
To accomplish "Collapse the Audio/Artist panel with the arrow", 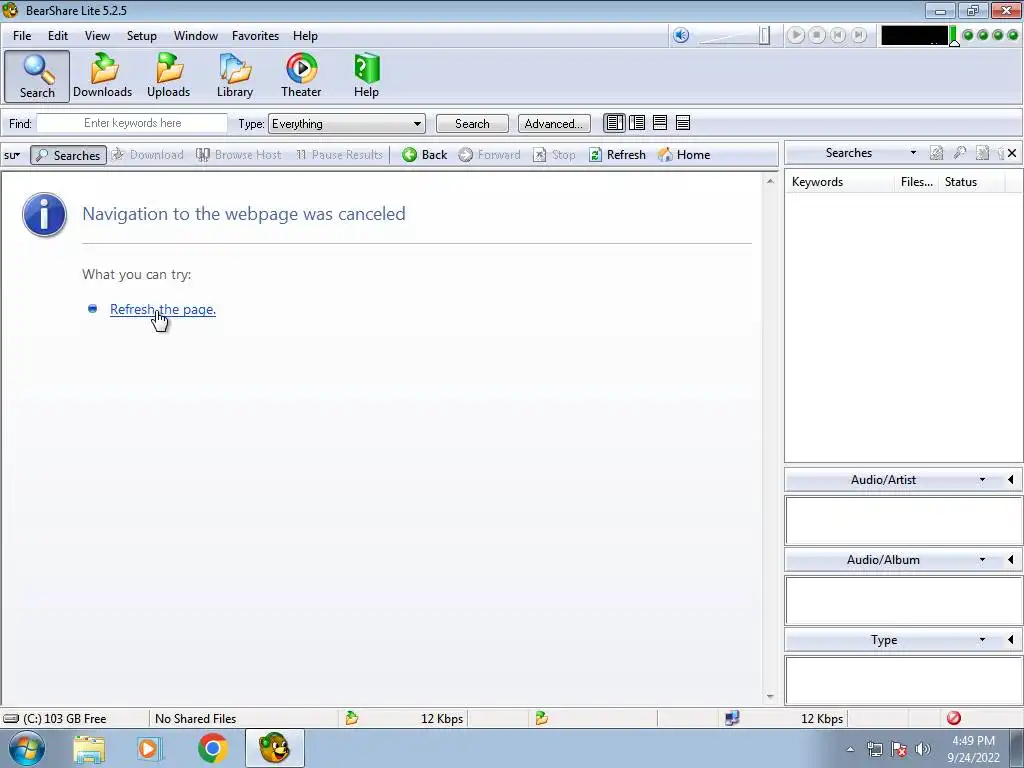I will [1010, 480].
